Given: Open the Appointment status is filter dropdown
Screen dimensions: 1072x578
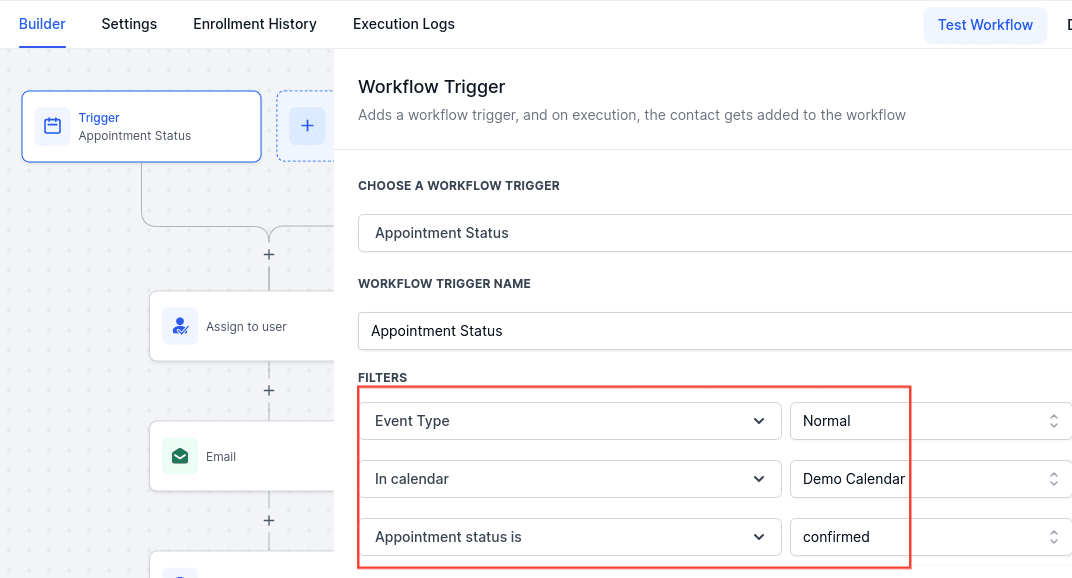Looking at the screenshot, I should [570, 537].
